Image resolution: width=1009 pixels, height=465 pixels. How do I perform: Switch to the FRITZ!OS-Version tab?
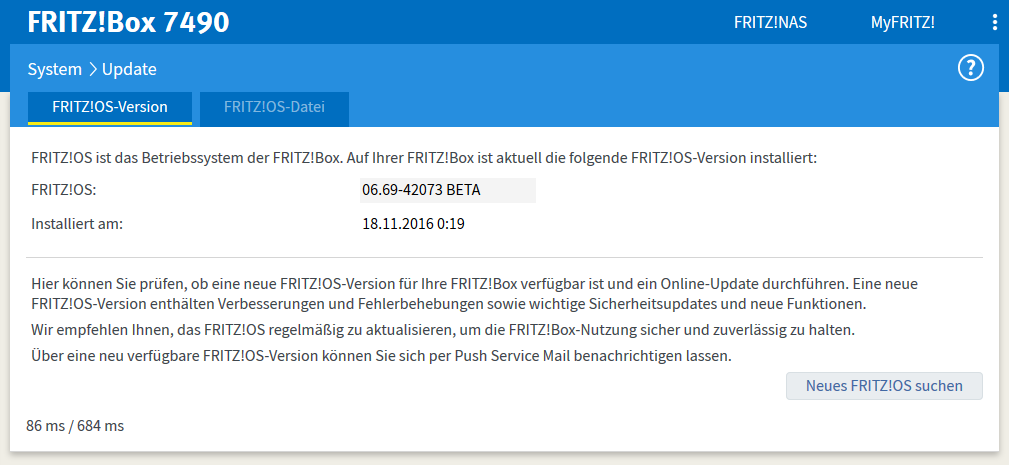click(110, 107)
